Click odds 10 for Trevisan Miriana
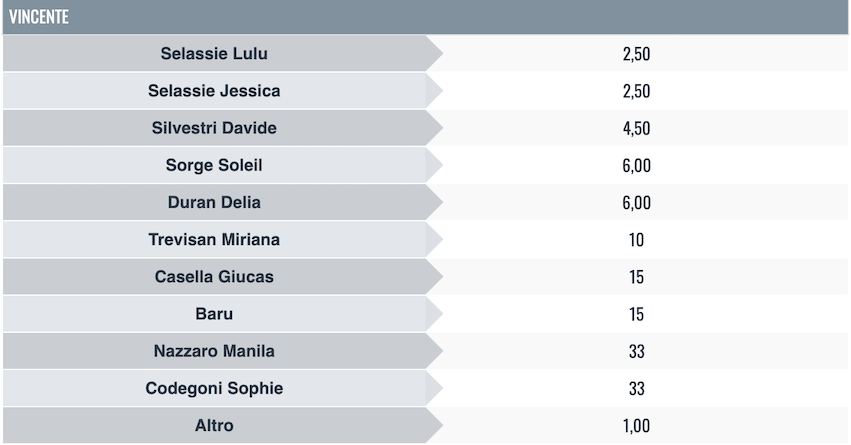 pos(636,240)
